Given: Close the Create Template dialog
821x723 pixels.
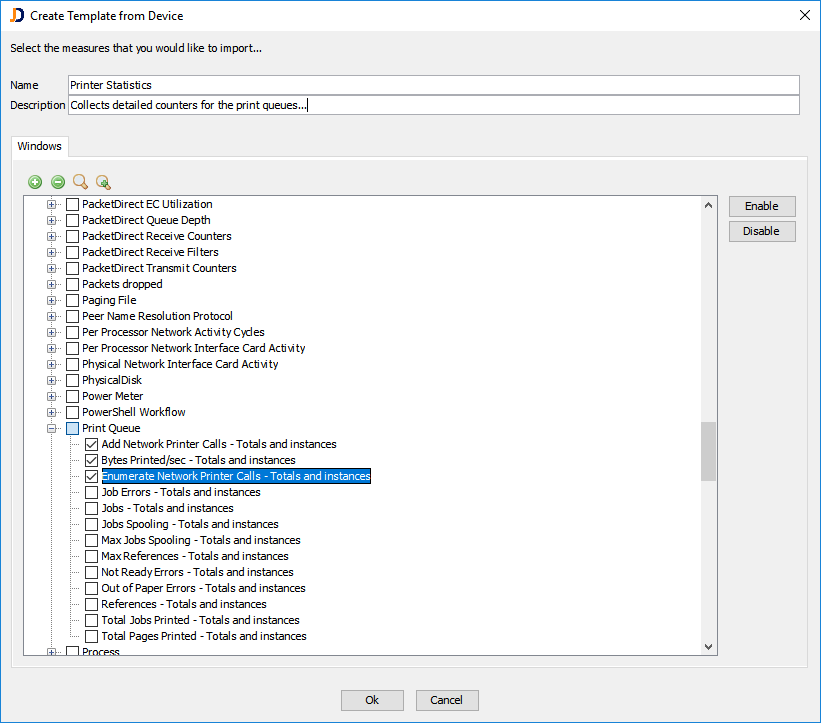Looking at the screenshot, I should tap(805, 15).
